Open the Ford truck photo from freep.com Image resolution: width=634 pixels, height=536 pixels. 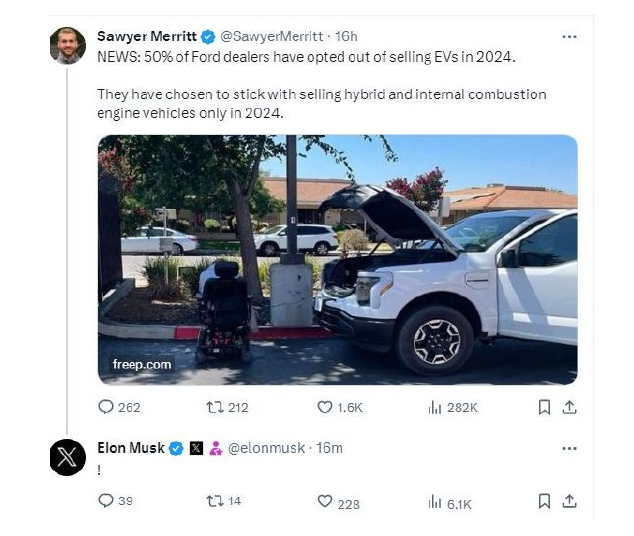(x=337, y=260)
